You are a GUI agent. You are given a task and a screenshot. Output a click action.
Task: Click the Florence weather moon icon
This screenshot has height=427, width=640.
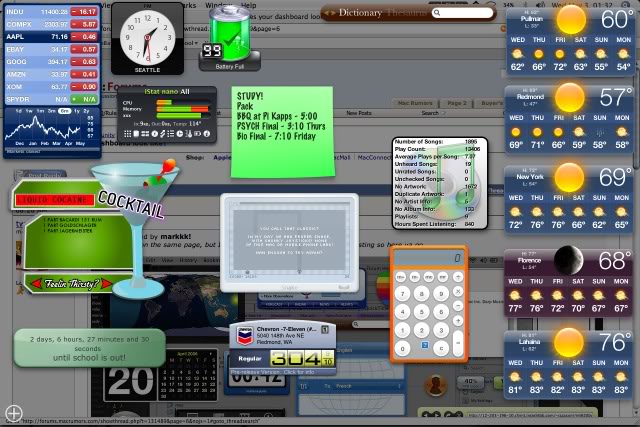click(x=568, y=260)
